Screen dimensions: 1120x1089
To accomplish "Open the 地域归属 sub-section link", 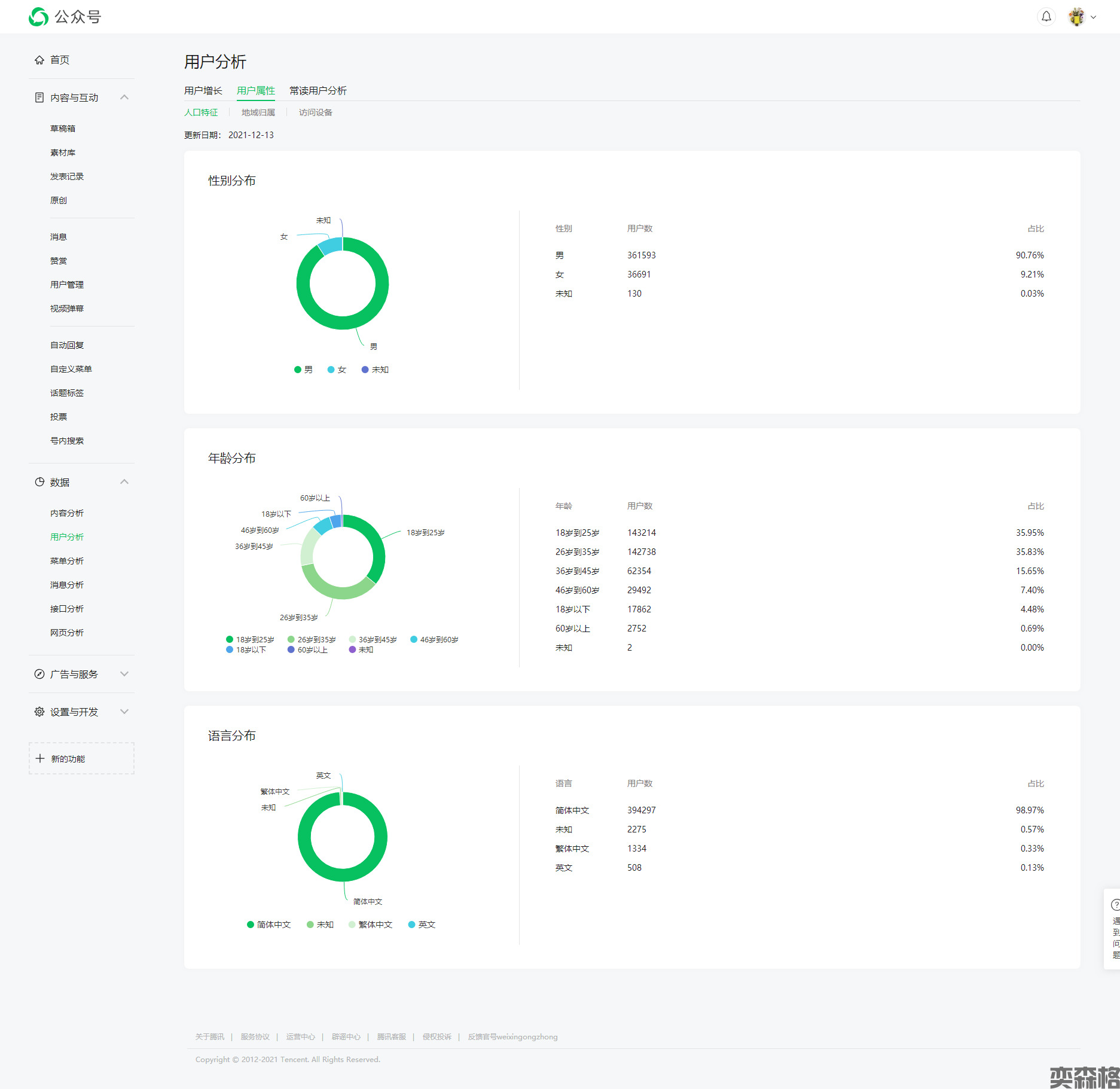I will [258, 112].
